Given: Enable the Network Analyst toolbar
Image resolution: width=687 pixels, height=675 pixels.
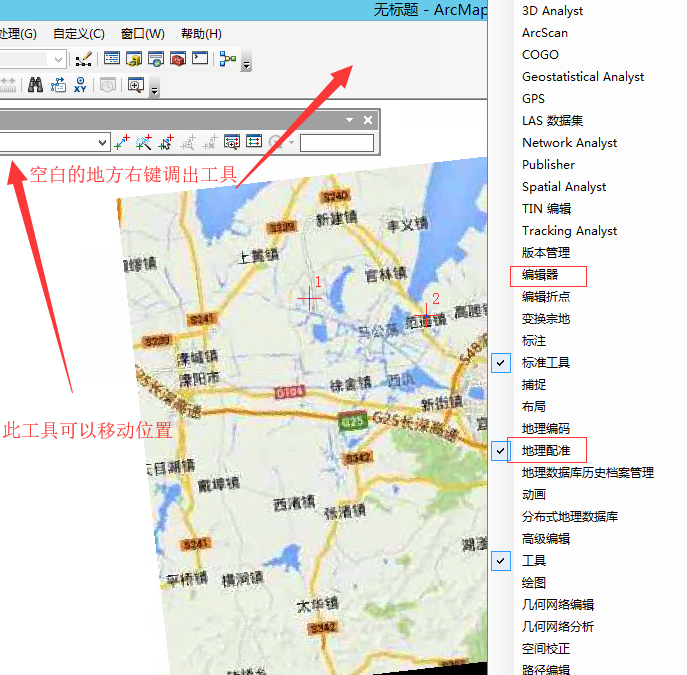Looking at the screenshot, I should [570, 143].
